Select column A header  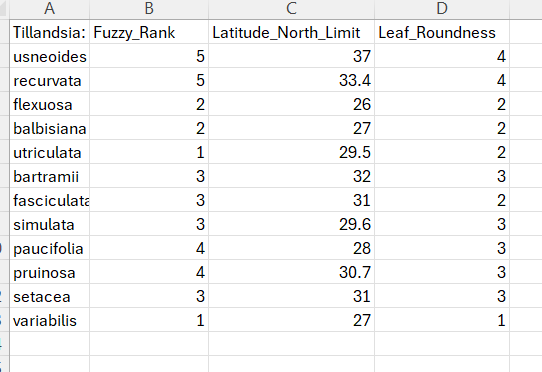point(49,9)
